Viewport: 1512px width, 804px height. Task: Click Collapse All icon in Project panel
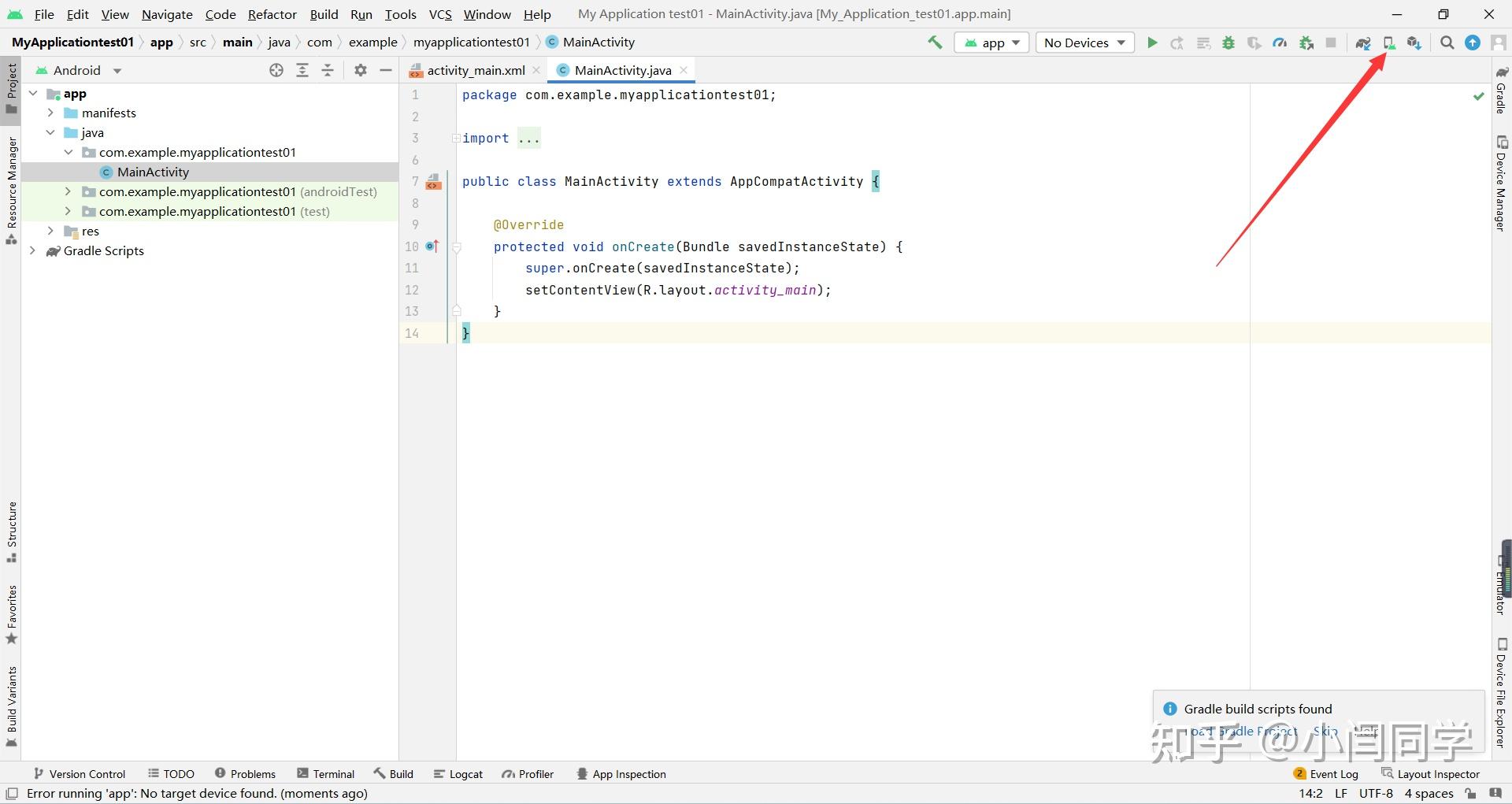click(x=328, y=70)
